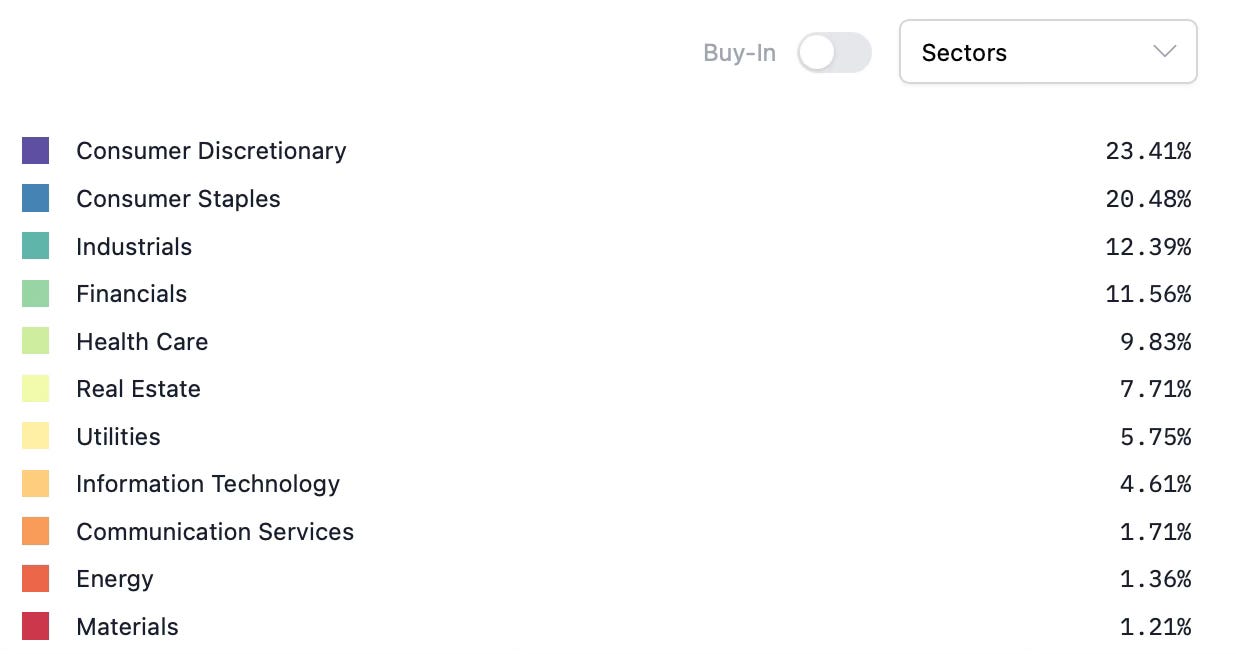This screenshot has width=1236, height=654.
Task: Click the Information Technology orange swatch
Action: point(35,484)
